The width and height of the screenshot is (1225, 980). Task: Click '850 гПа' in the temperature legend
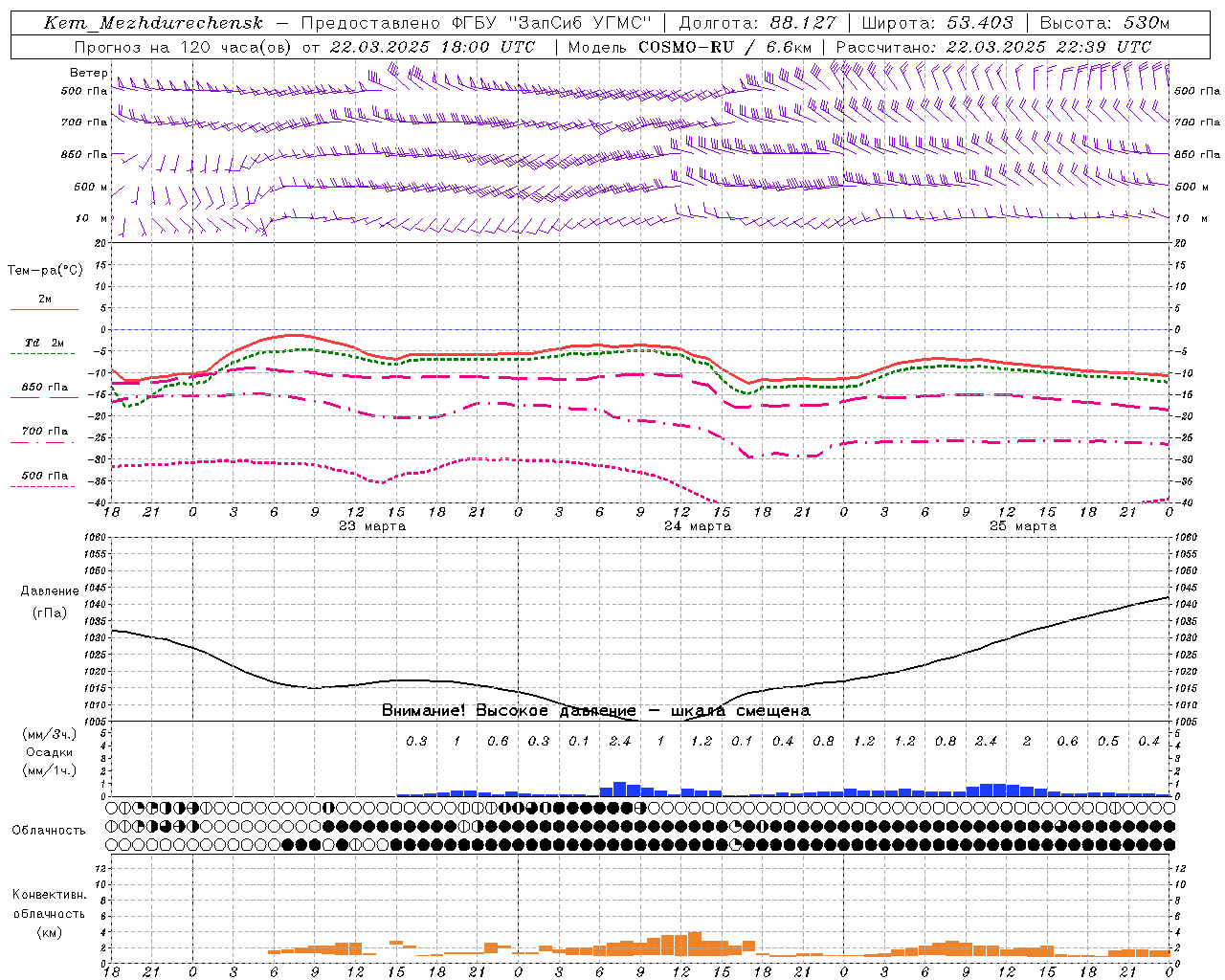[x=44, y=388]
